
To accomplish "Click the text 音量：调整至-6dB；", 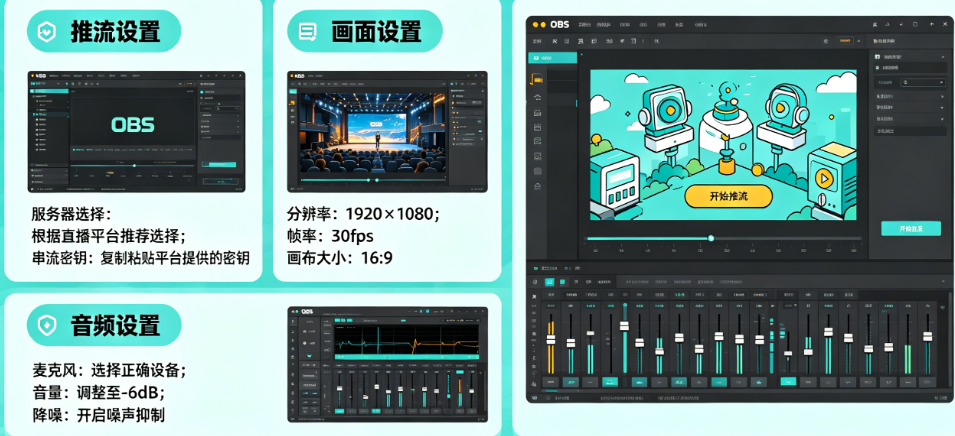I will point(99,393).
